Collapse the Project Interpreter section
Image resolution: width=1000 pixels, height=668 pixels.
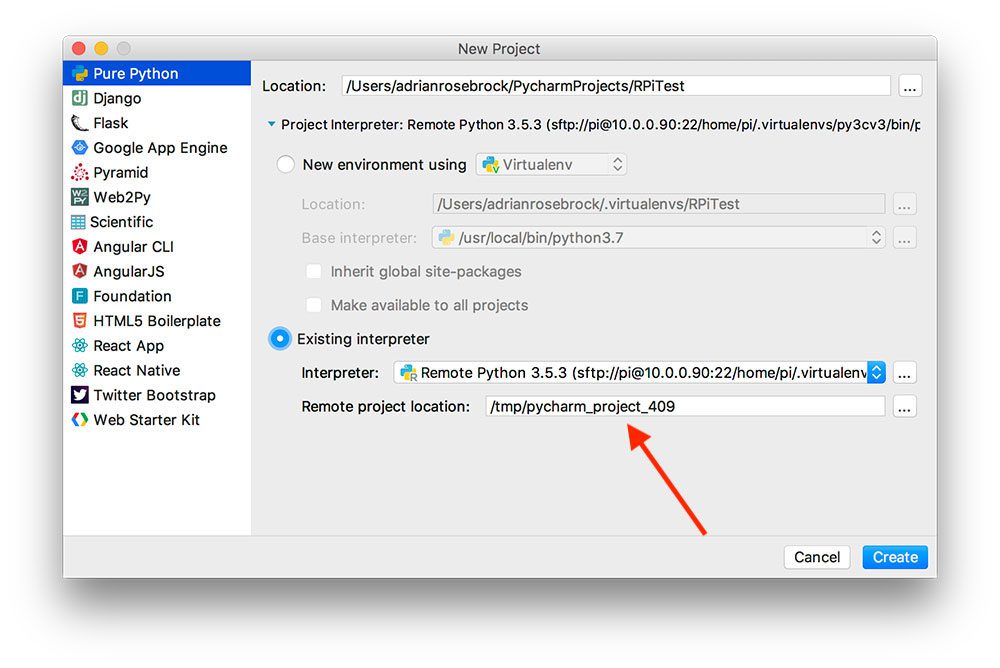[x=272, y=124]
